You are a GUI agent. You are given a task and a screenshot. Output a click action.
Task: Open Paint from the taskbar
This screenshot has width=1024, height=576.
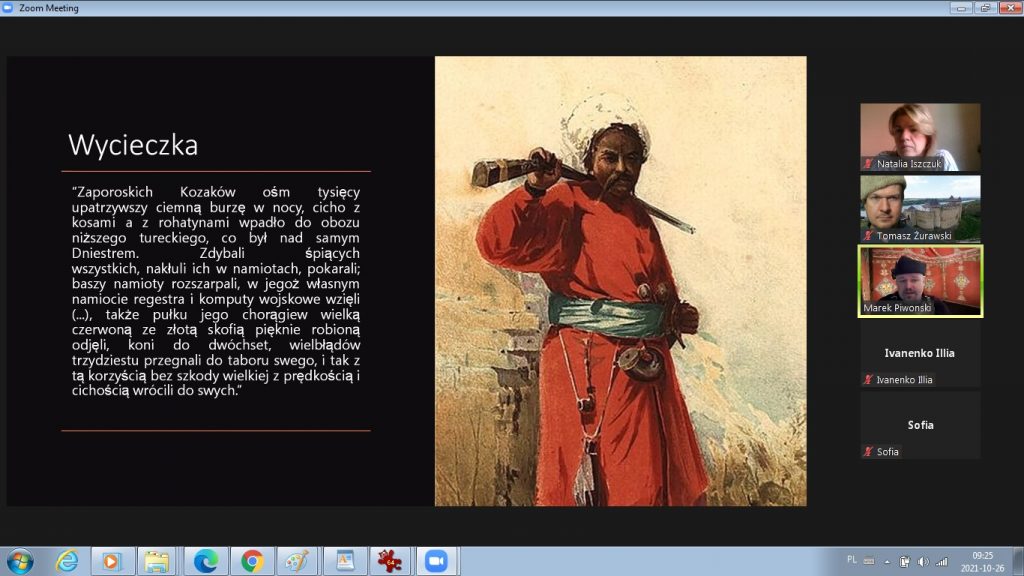coord(296,561)
